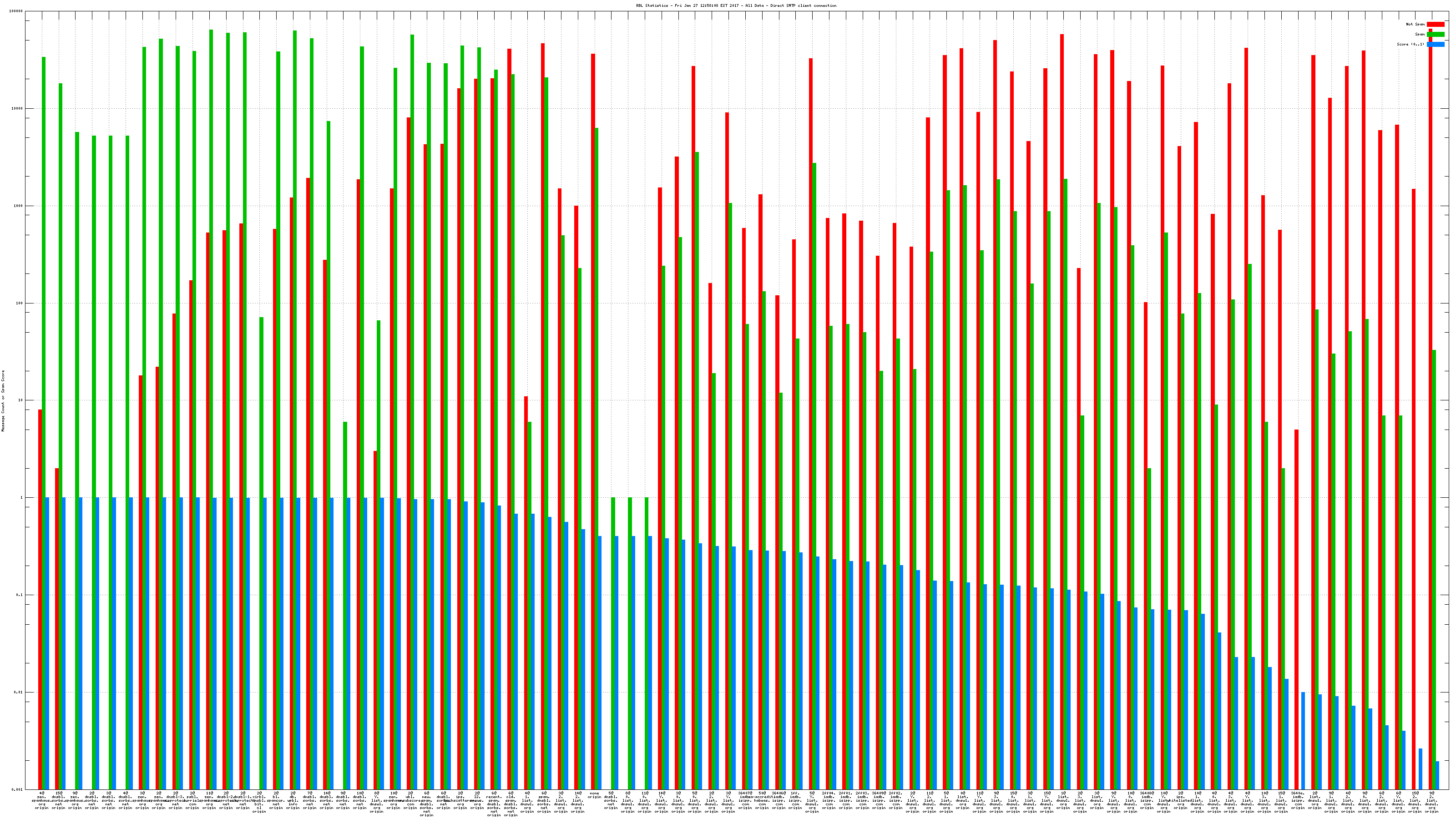Viewport: 1456px width, 819px height.
Task: Click the 'Score (0..1)' legend label text
Action: coord(1410,44)
